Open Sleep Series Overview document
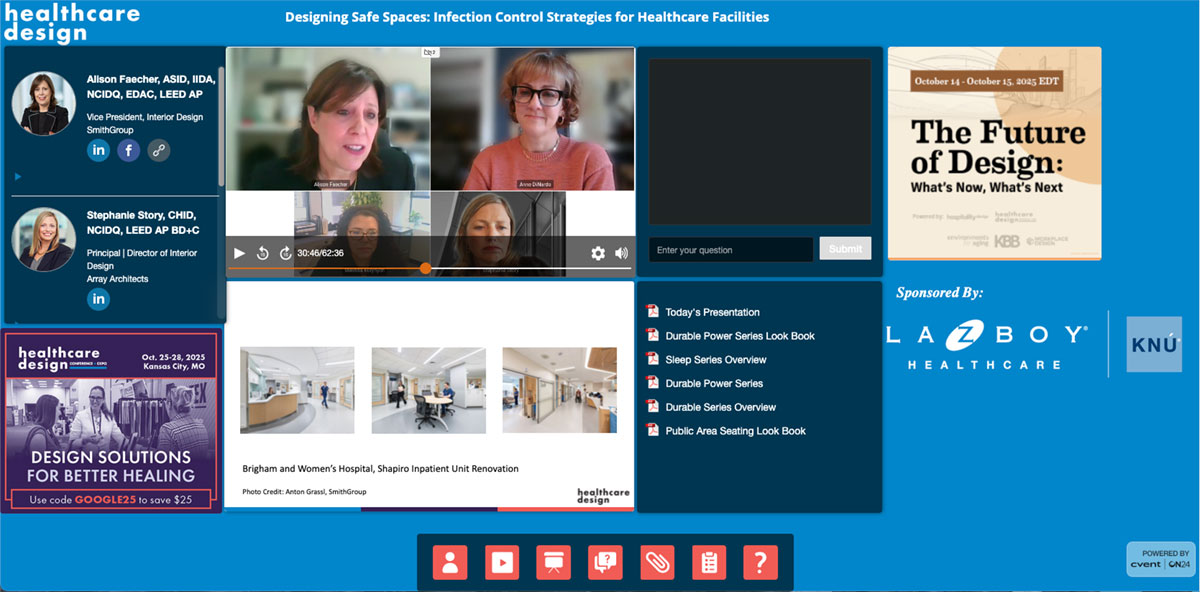 (x=716, y=360)
